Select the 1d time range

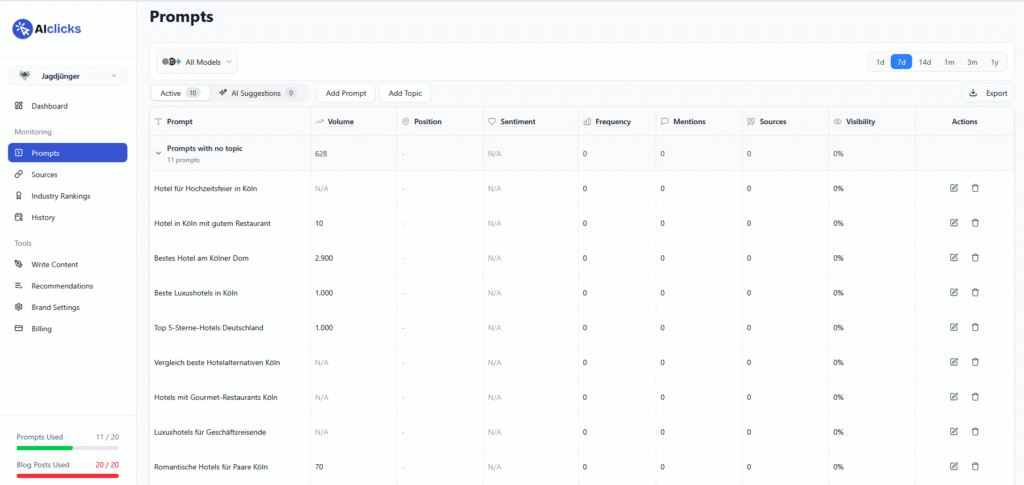880,62
